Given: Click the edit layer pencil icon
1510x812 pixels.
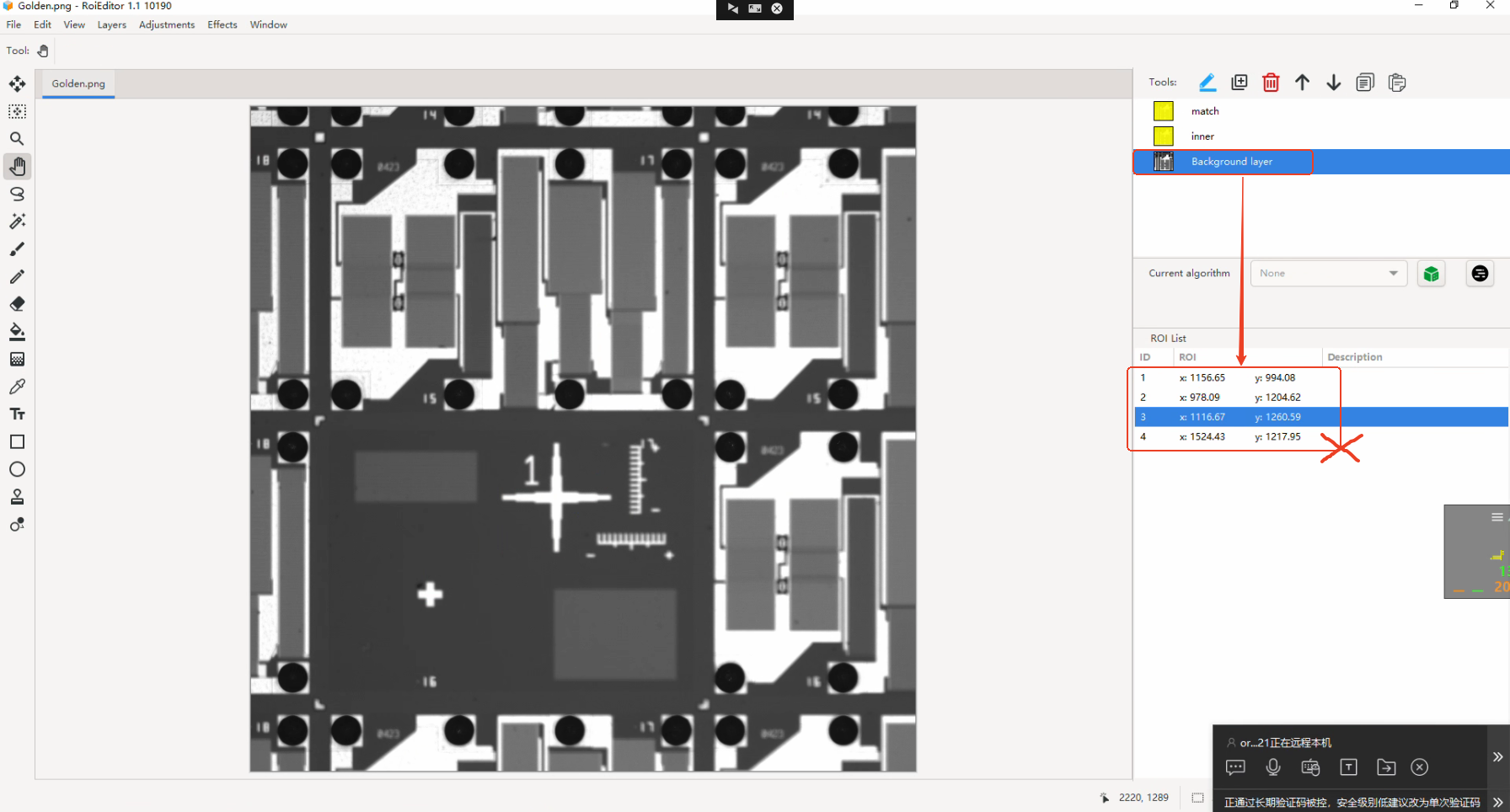Looking at the screenshot, I should (x=1207, y=83).
